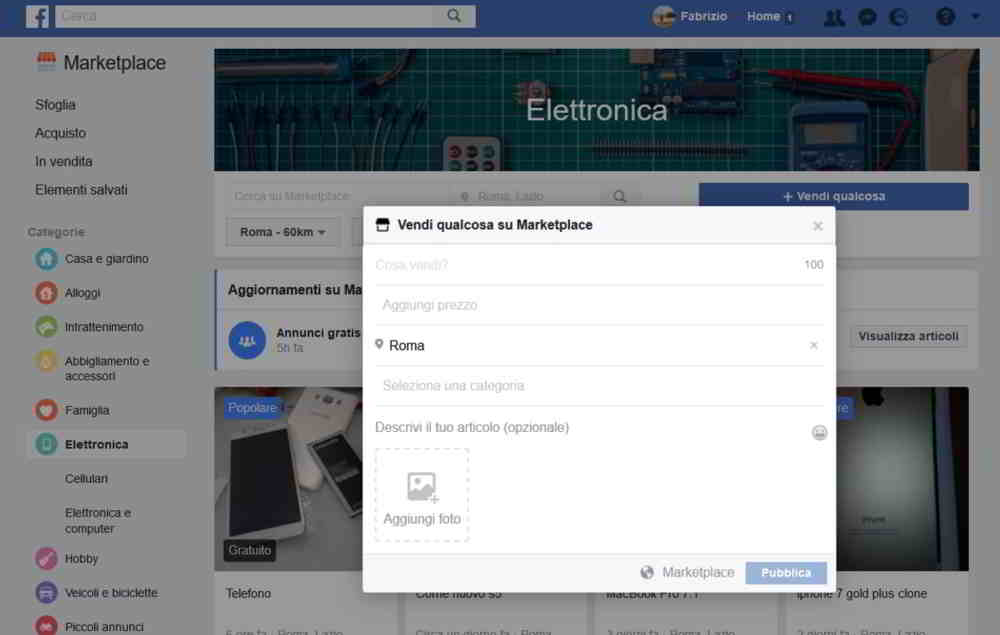Open the Telefono listing thumbnail
The height and width of the screenshot is (635, 1000).
(289, 479)
